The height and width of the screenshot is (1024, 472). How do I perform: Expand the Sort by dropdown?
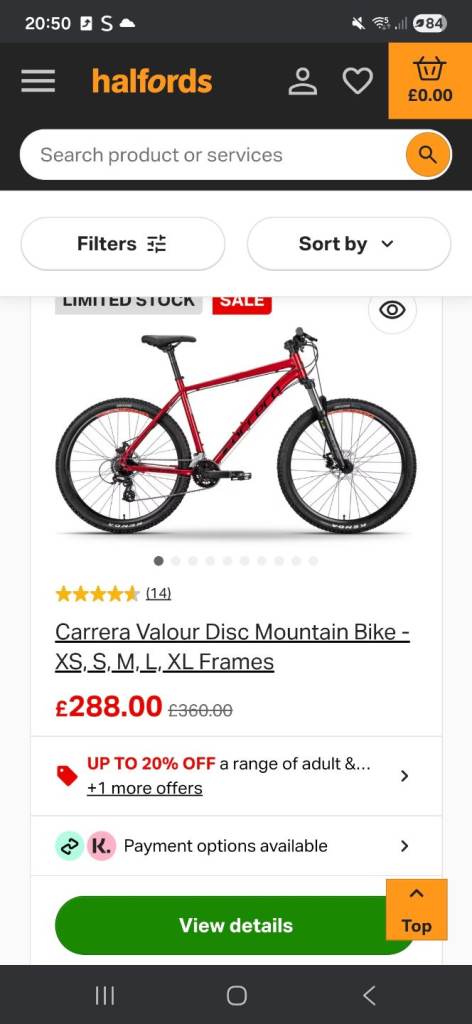coord(349,244)
